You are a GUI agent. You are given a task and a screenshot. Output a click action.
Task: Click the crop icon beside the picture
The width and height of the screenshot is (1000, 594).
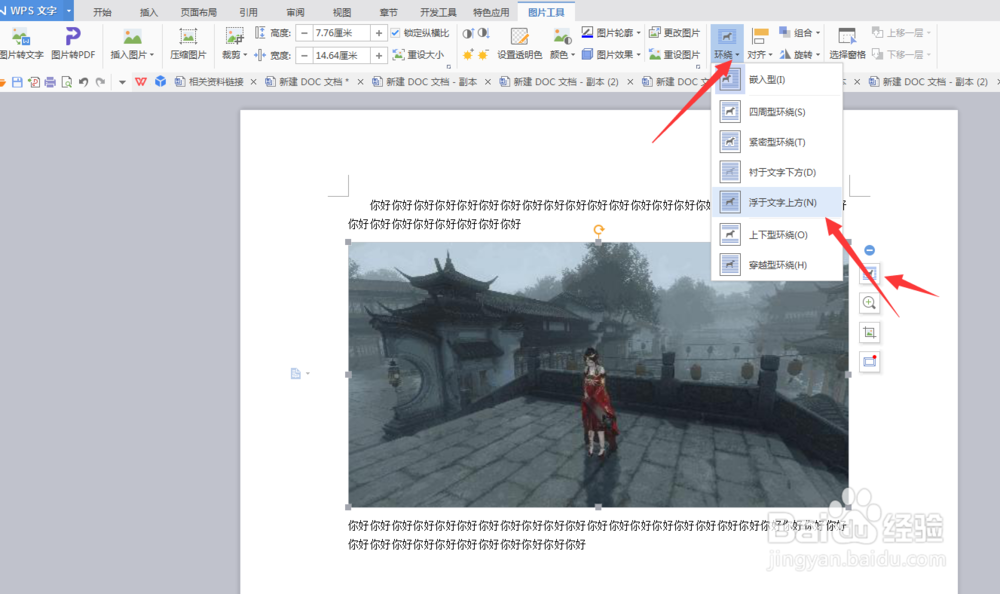click(x=869, y=332)
